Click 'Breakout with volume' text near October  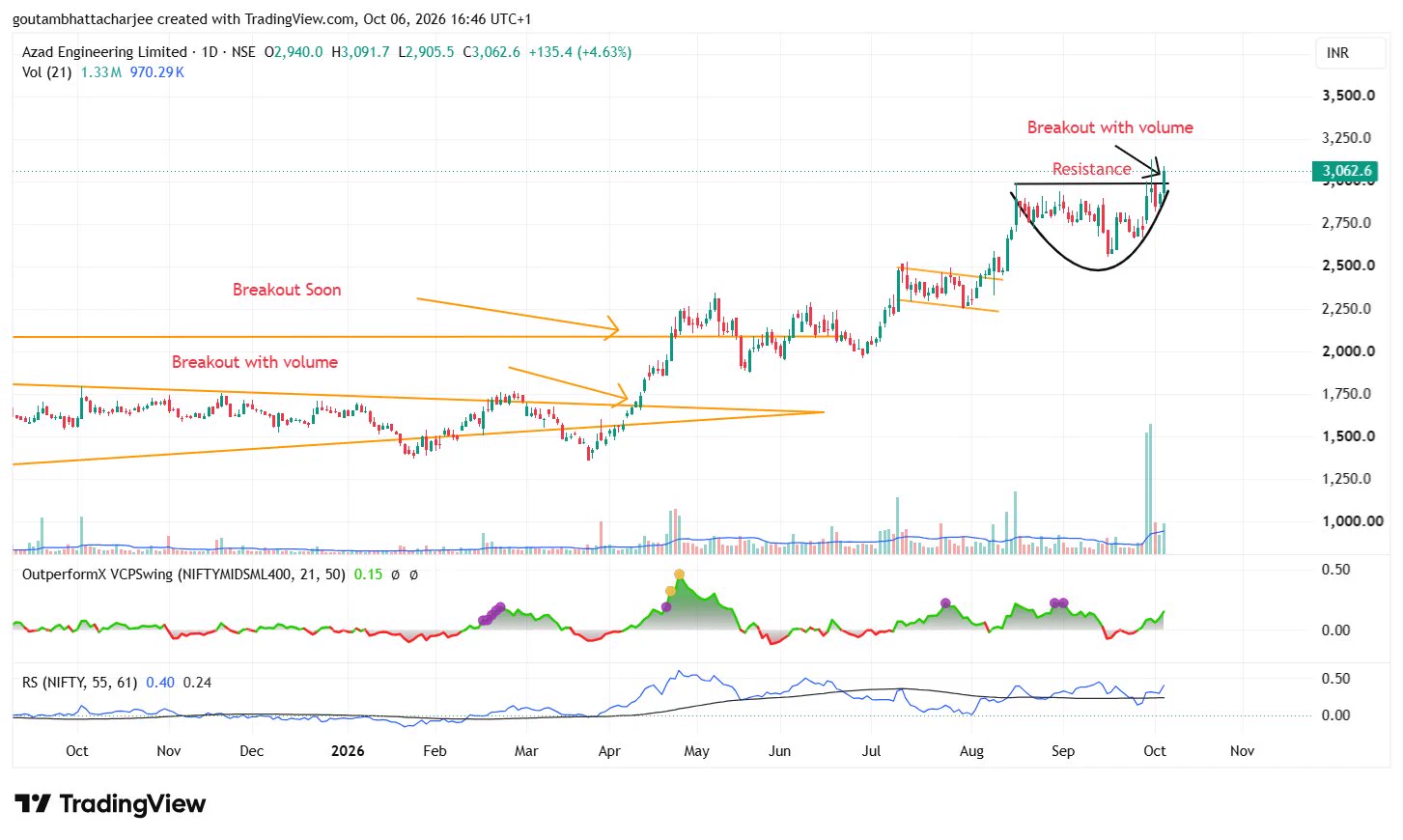tap(1110, 127)
